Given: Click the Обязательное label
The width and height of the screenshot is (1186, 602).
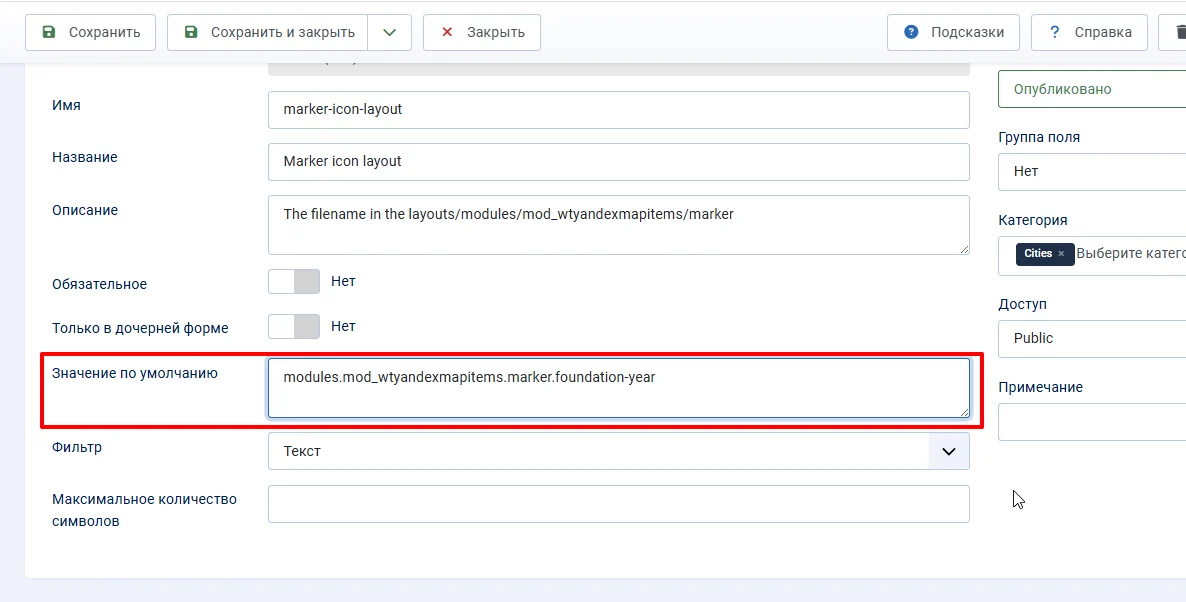Looking at the screenshot, I should pos(100,284).
